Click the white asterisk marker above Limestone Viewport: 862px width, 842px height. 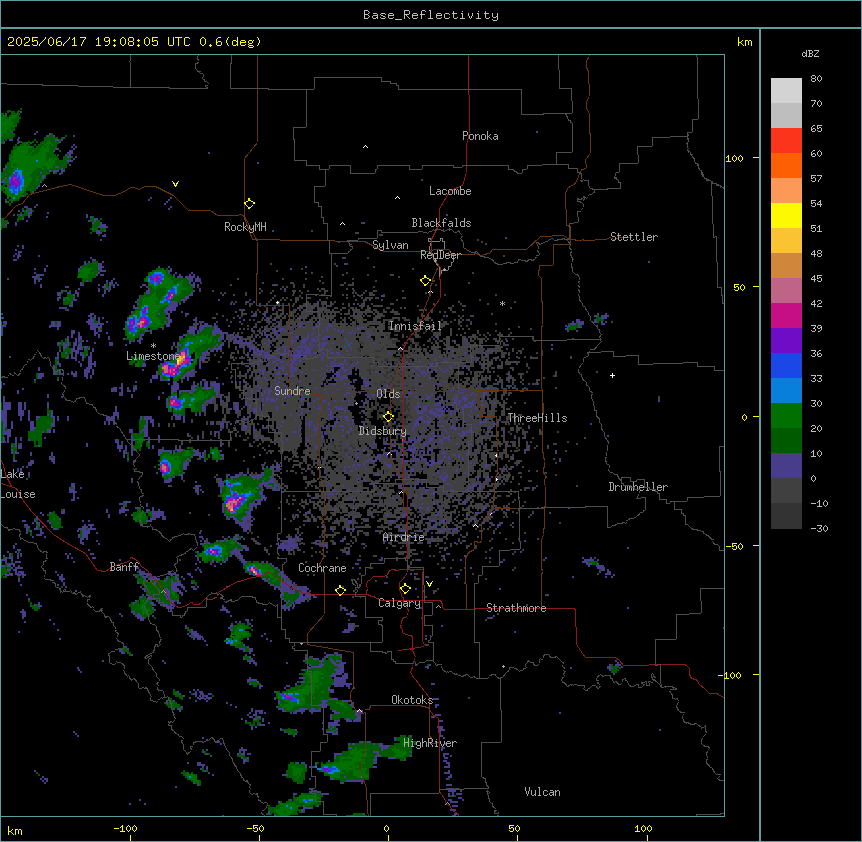pos(153,346)
